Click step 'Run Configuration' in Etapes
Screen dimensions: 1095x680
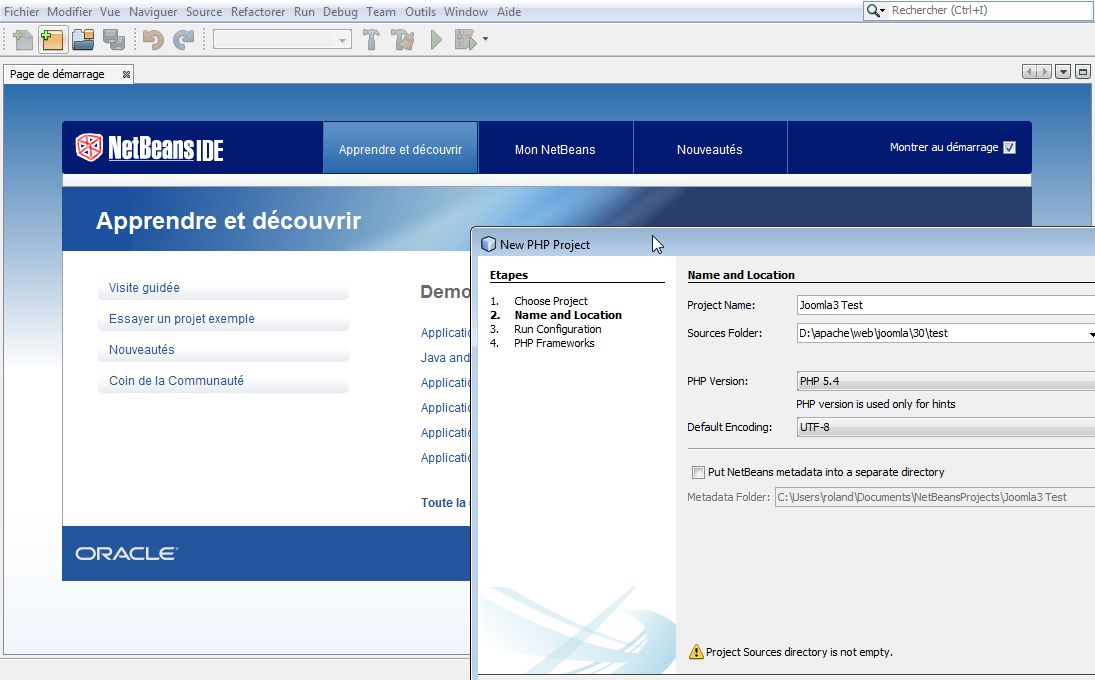click(557, 329)
